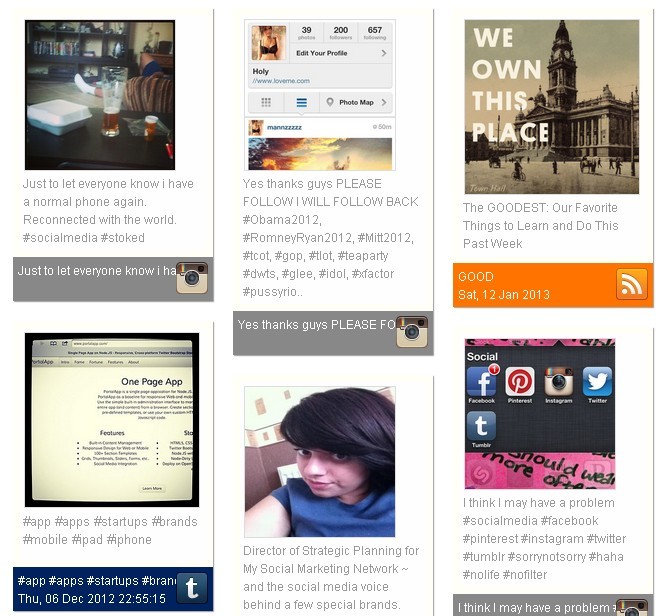Click the '#app #apps #startups #brands' caption
664x616 pixels.
pos(110,530)
